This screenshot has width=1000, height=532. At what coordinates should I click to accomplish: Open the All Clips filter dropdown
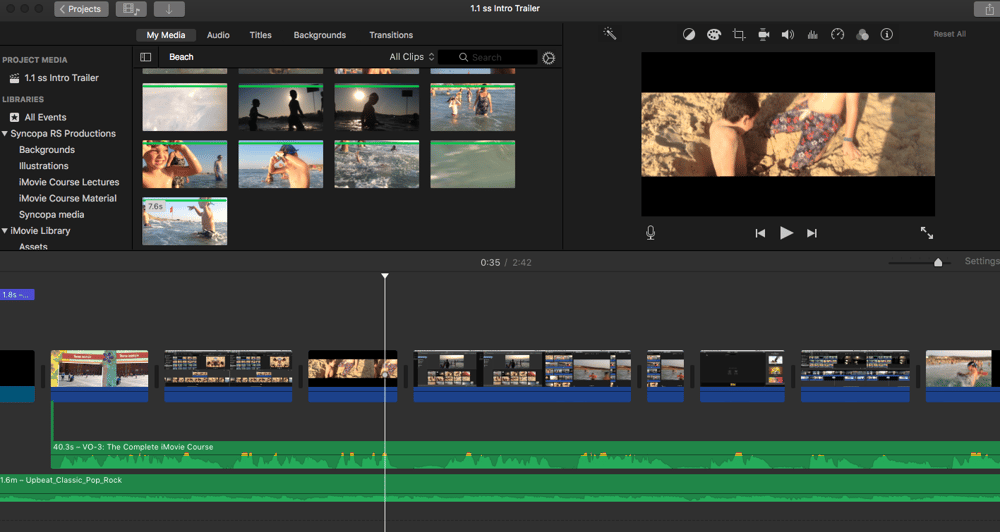pyautogui.click(x=412, y=57)
